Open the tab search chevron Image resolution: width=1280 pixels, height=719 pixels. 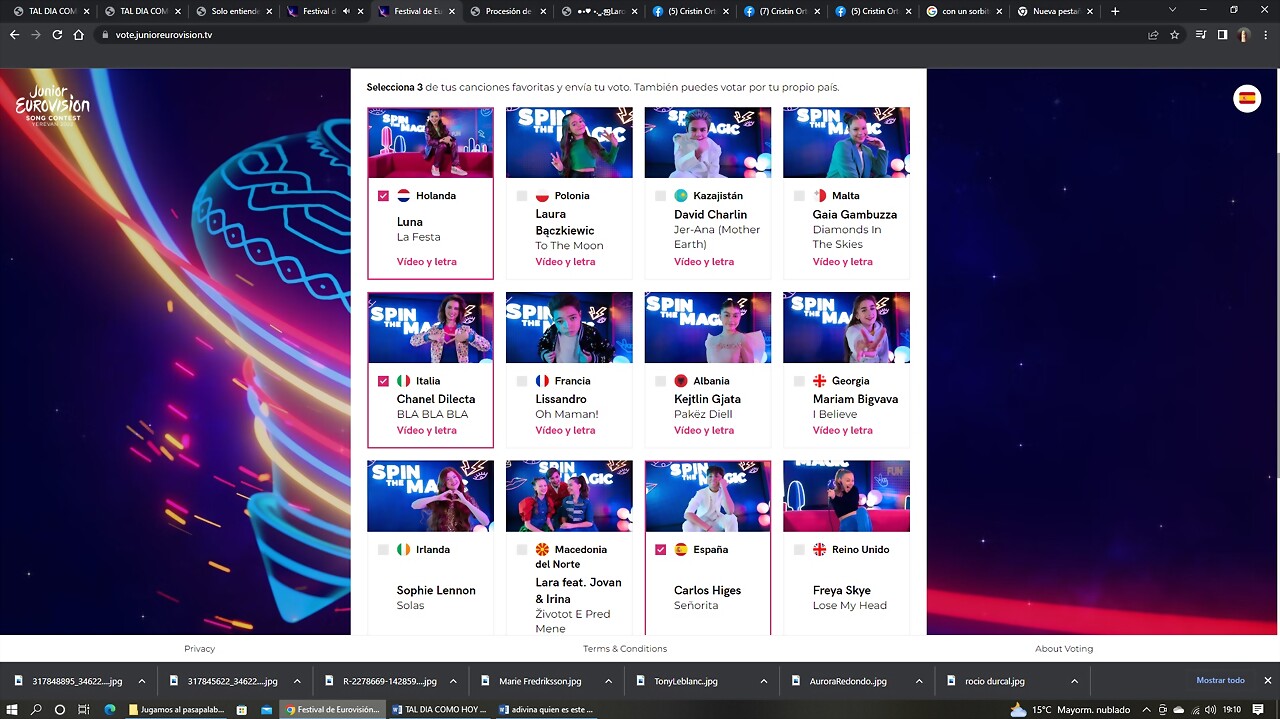click(1173, 10)
